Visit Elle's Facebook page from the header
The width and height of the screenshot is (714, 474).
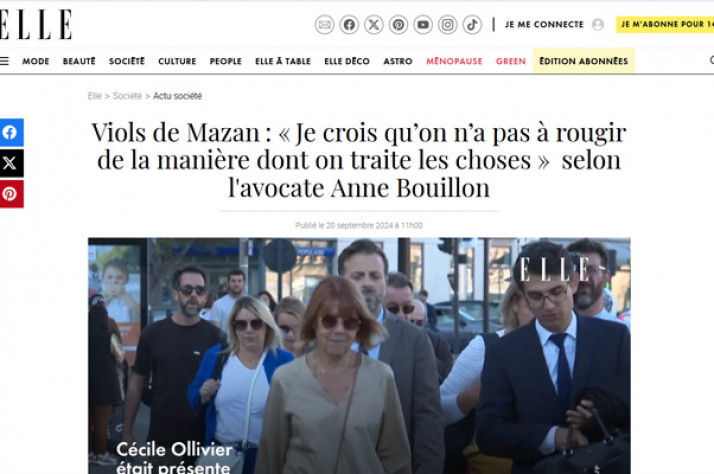349,25
